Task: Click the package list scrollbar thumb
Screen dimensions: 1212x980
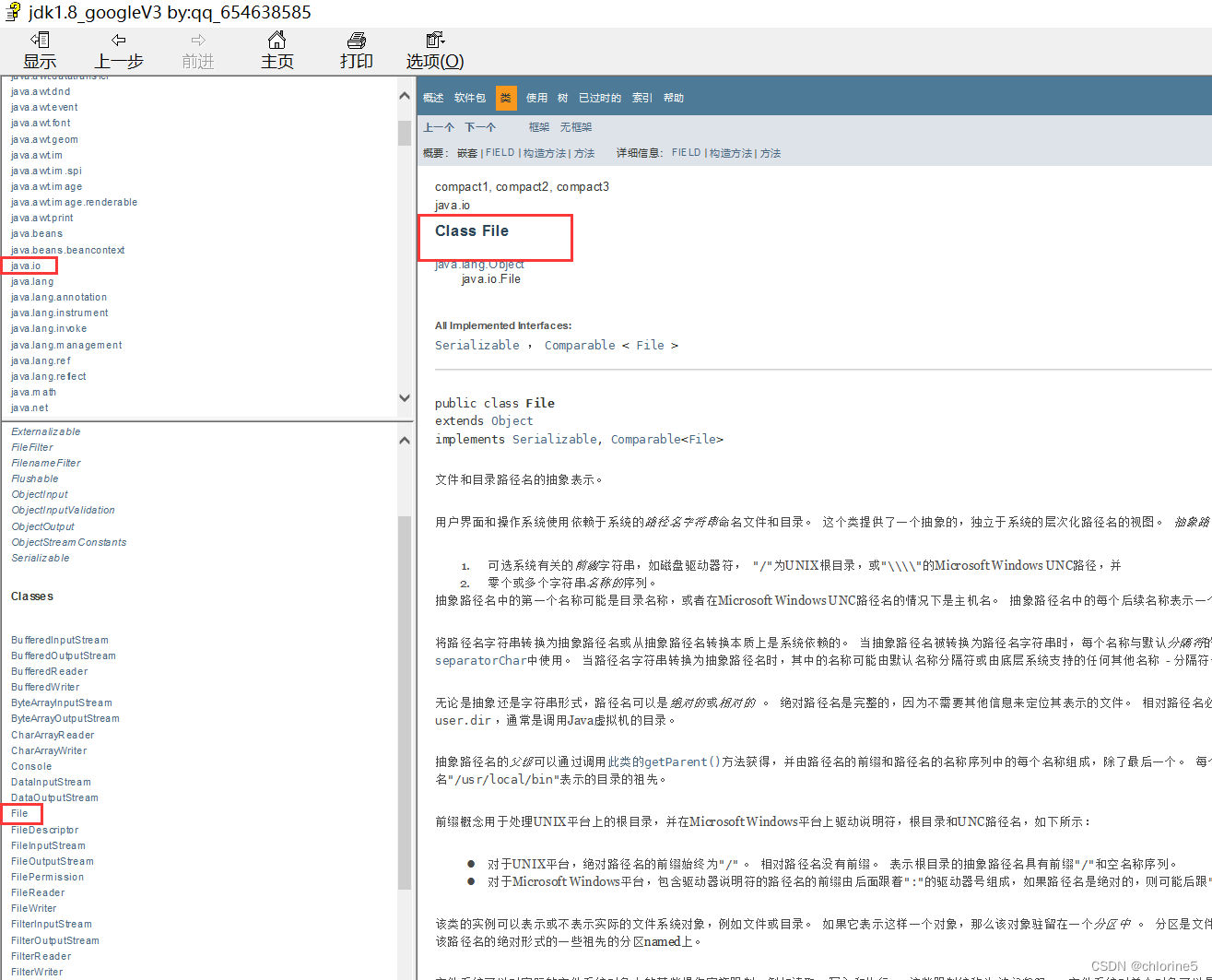Action: pos(405,133)
